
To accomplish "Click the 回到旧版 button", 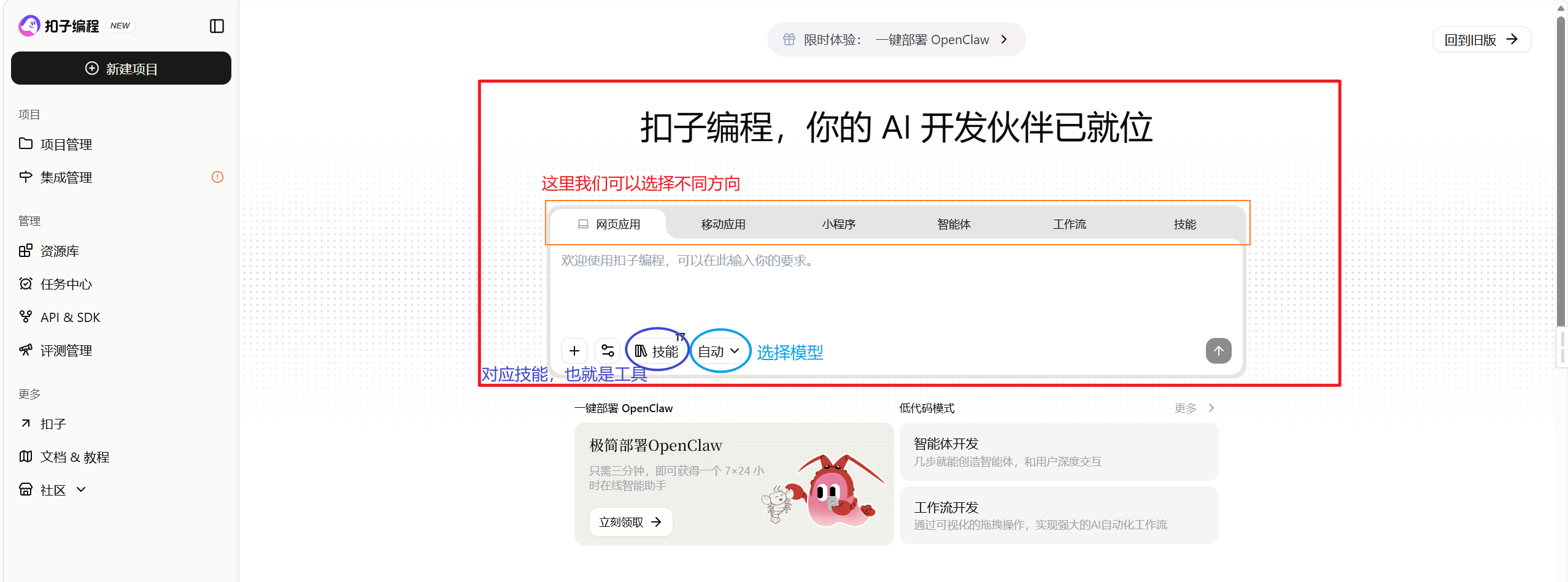I will (1481, 39).
